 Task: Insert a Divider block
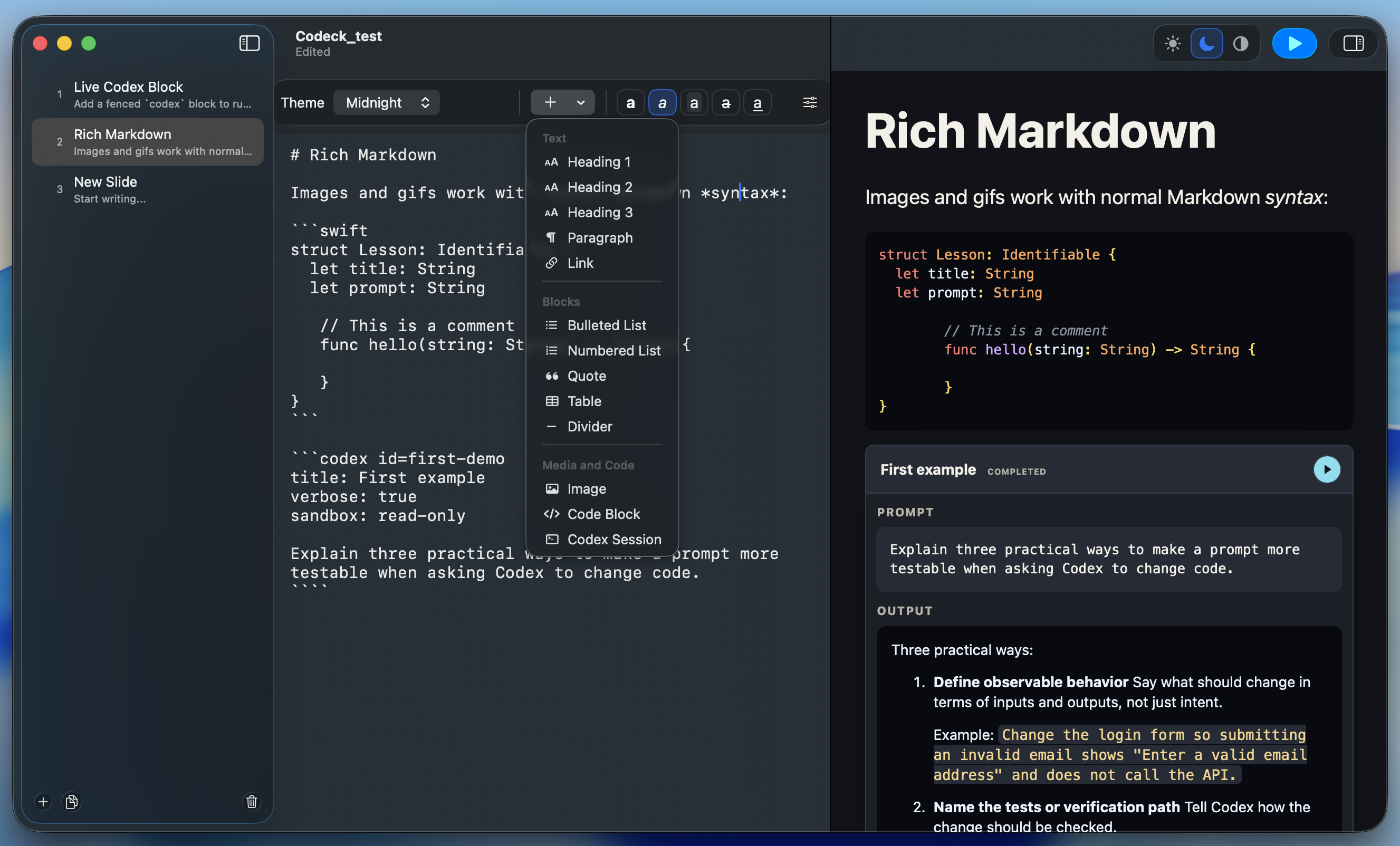(602, 426)
